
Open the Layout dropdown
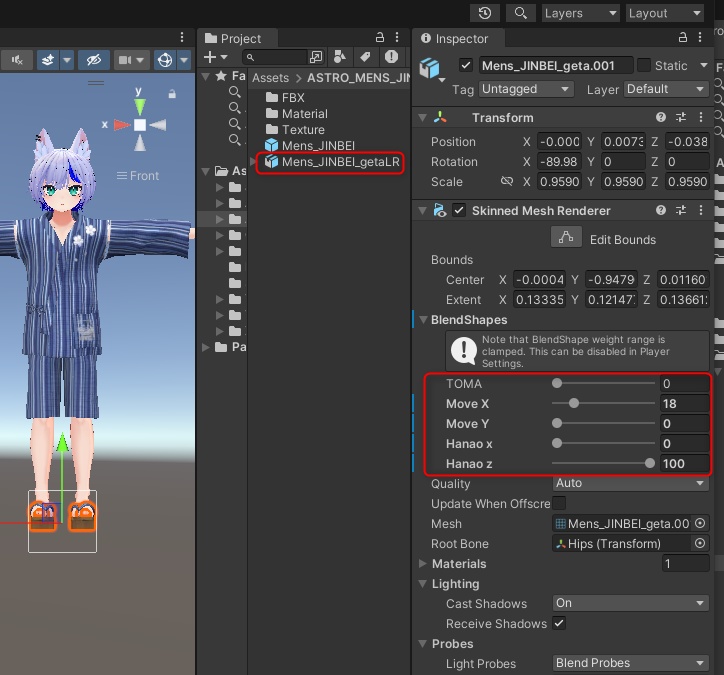(664, 13)
